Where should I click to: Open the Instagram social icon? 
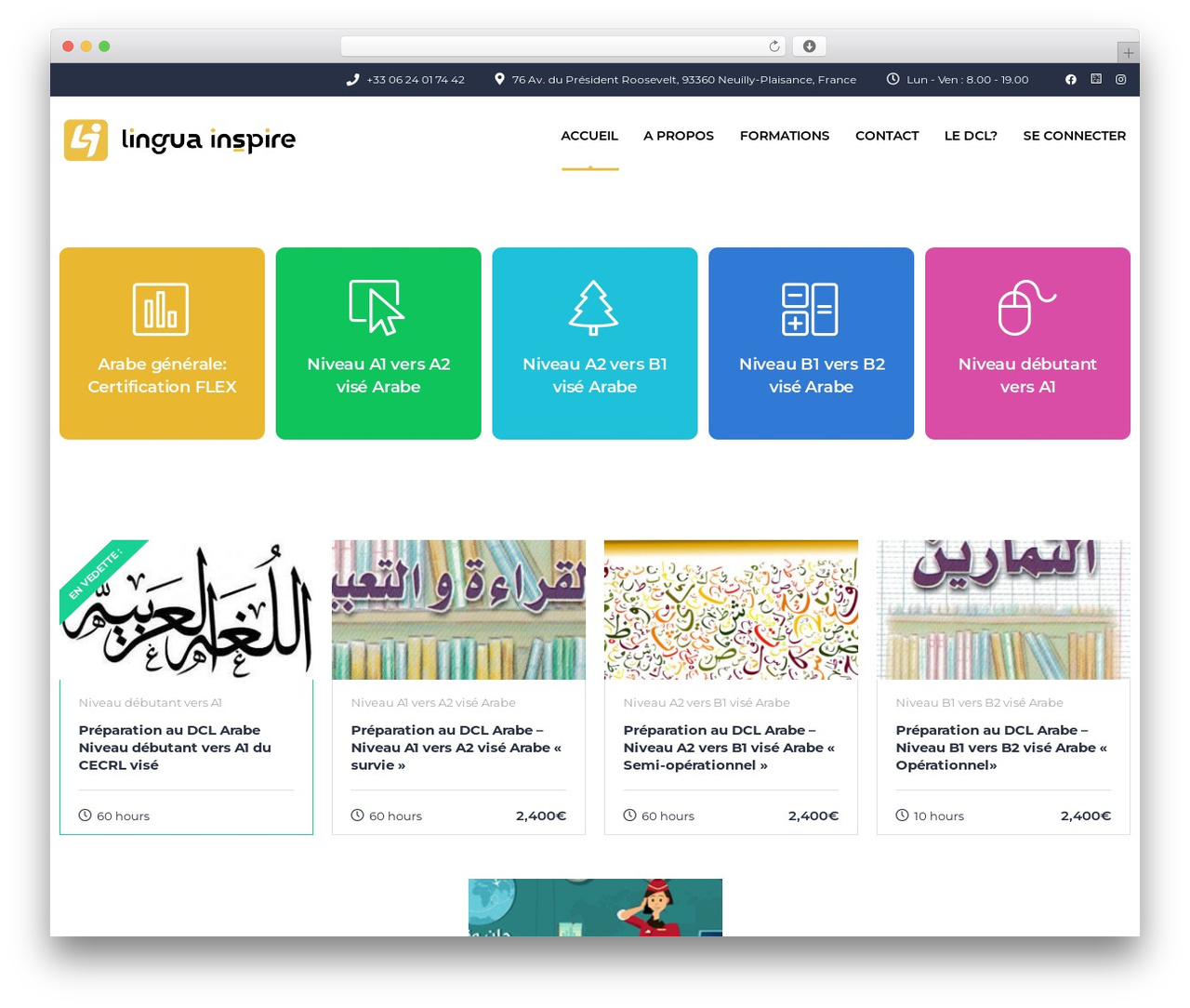point(1121,80)
